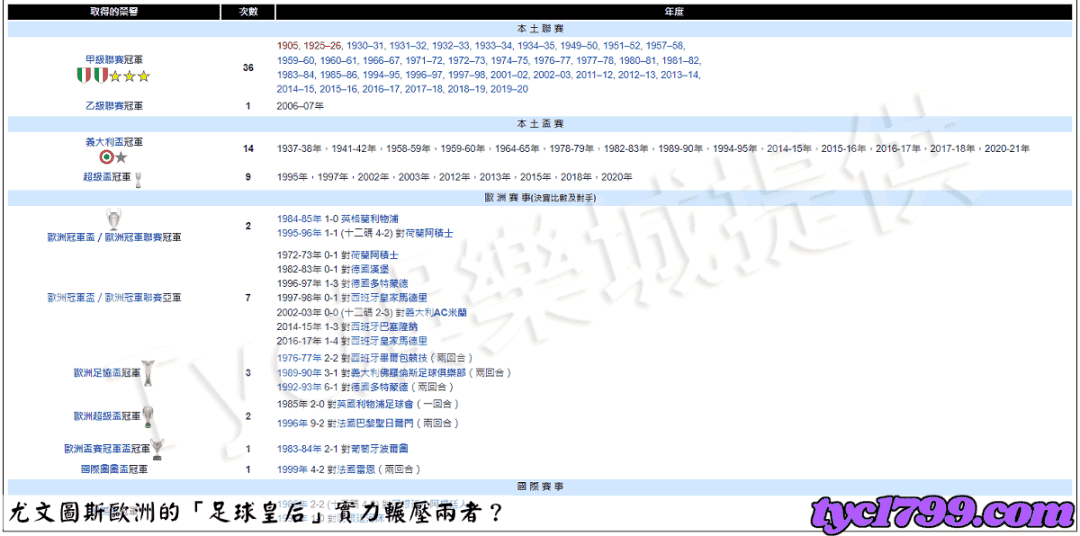Open the red 1905 season link
1080x536 pixels.
pyautogui.click(x=287, y=45)
